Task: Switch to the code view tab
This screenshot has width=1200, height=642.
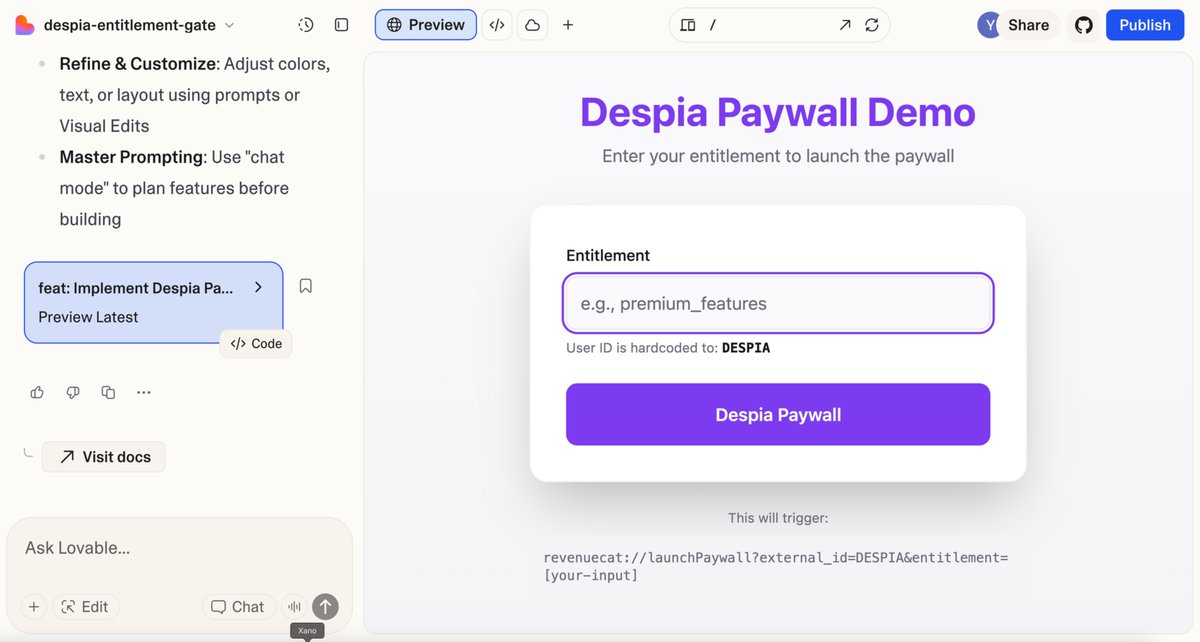Action: point(497,25)
